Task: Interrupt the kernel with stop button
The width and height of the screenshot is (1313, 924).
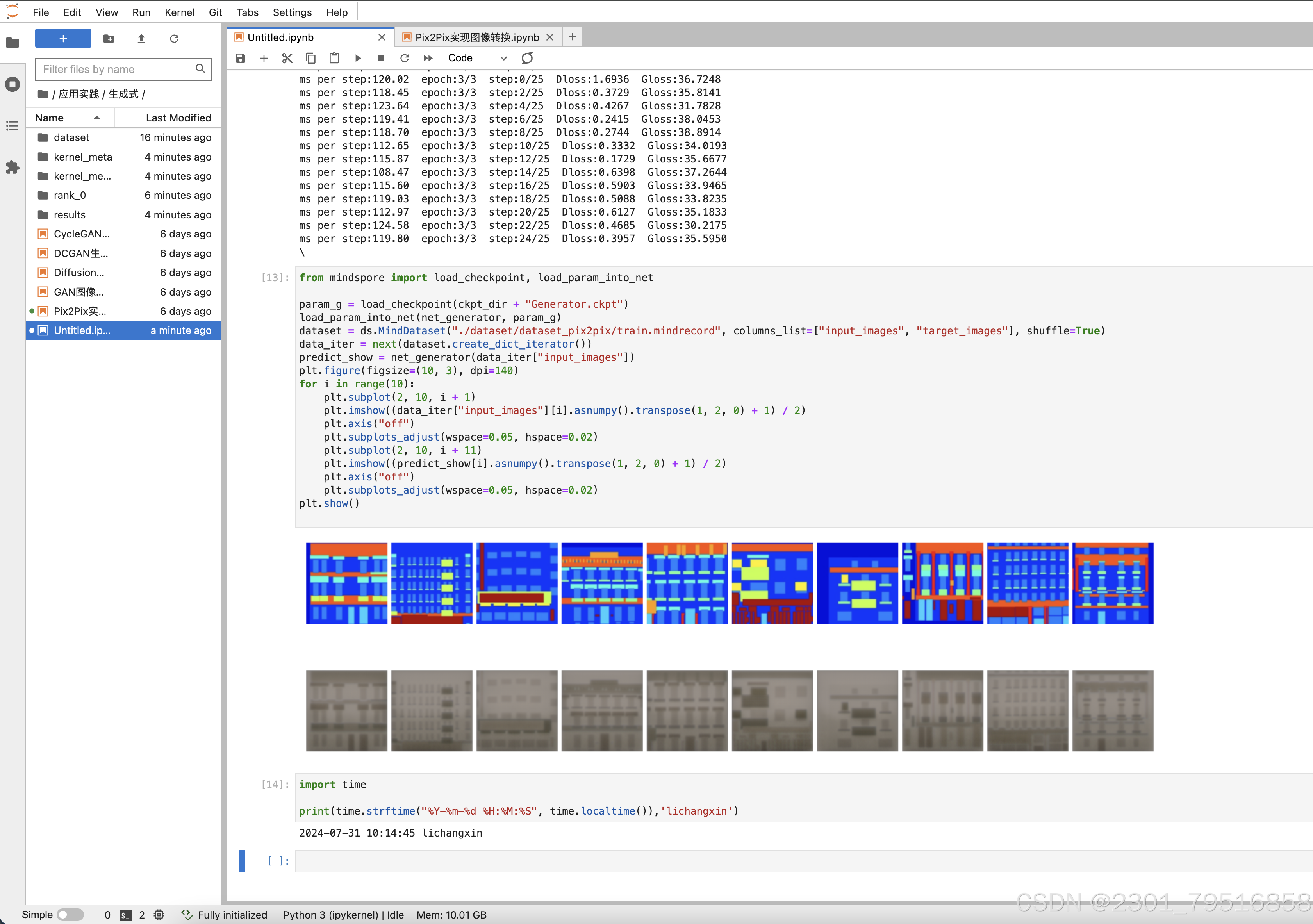Action: [x=381, y=58]
